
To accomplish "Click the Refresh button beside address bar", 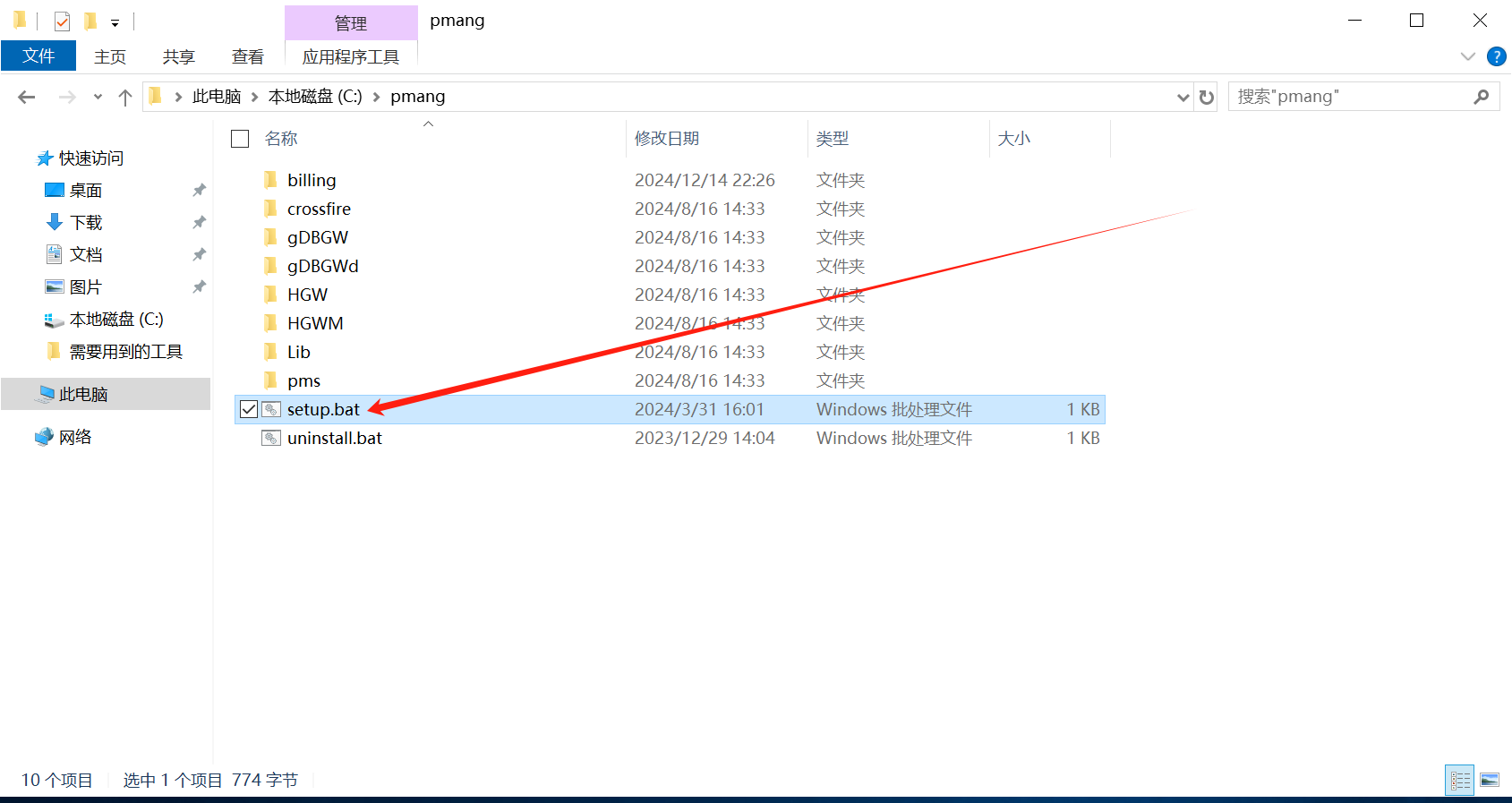I will point(1207,97).
